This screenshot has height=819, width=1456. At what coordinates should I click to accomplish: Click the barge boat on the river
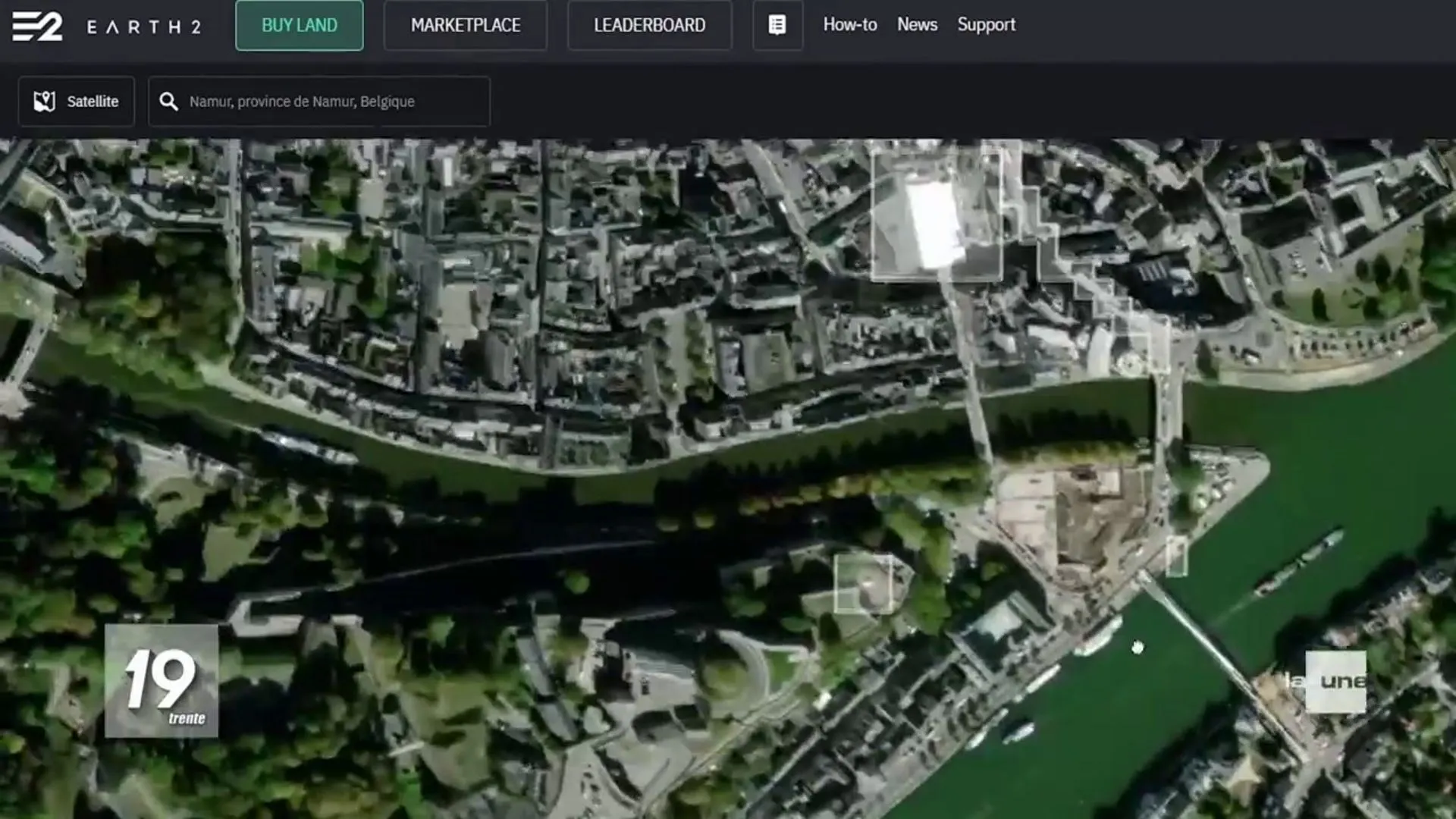point(1298,563)
